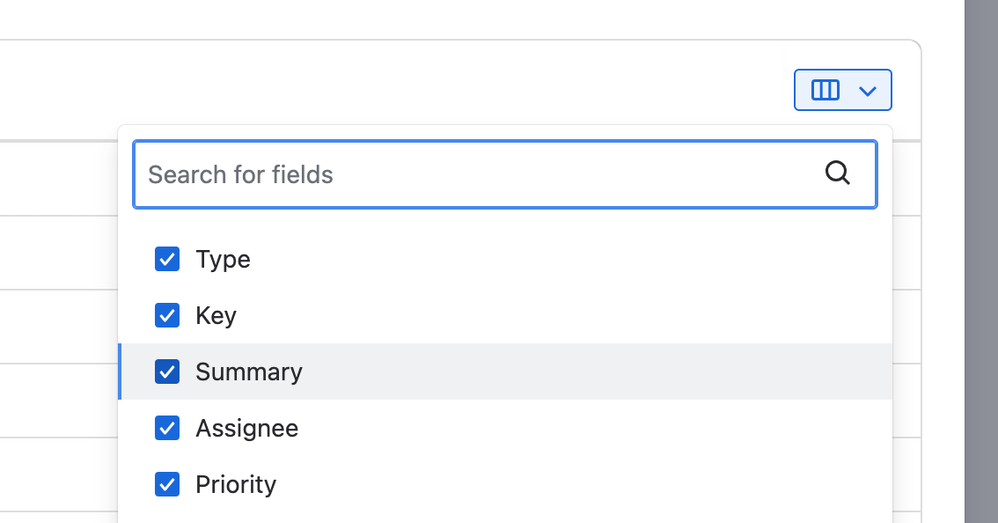Select the Priority label text
The width and height of the screenshot is (998, 523).
click(x=236, y=485)
